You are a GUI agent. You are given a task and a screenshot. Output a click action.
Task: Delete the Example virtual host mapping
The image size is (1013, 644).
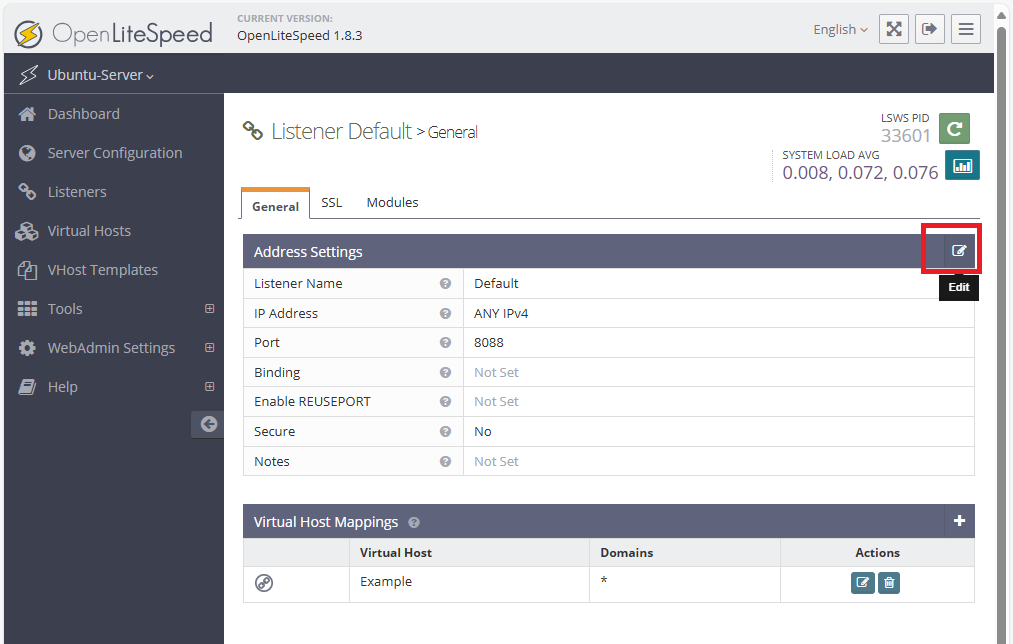[889, 583]
